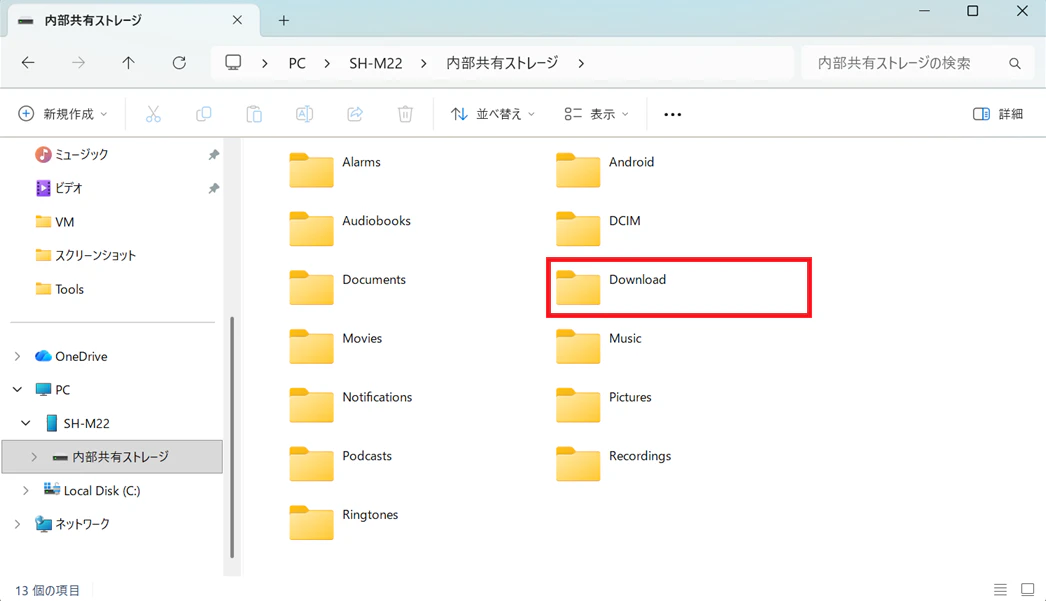The height and width of the screenshot is (601, 1046).
Task: Select OneDrive in the navigation pane
Action: 71,356
